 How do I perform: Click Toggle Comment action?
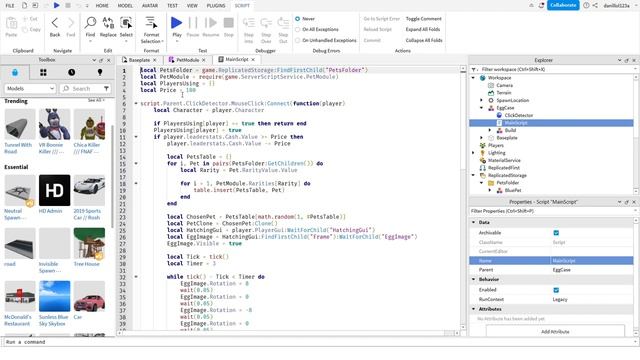424,19
